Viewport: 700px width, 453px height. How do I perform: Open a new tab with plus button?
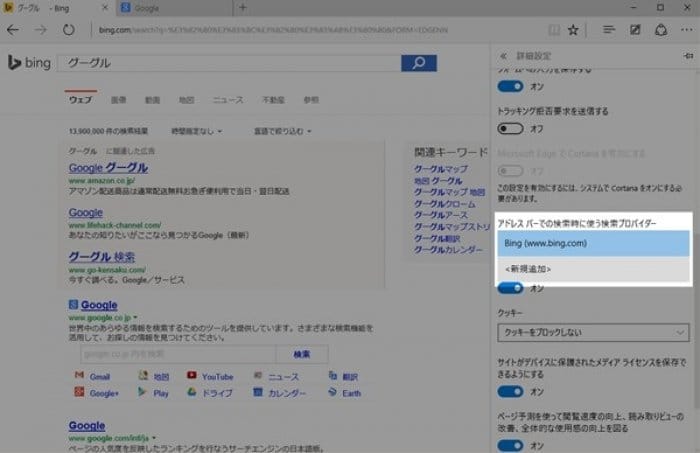[x=242, y=8]
